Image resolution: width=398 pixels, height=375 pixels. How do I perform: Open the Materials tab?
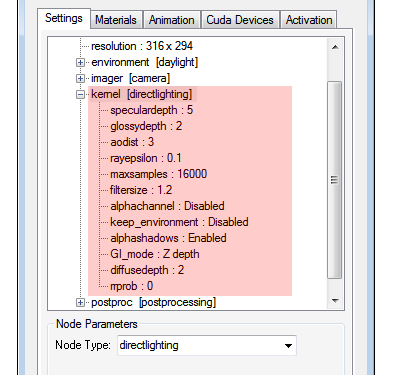coord(116,20)
